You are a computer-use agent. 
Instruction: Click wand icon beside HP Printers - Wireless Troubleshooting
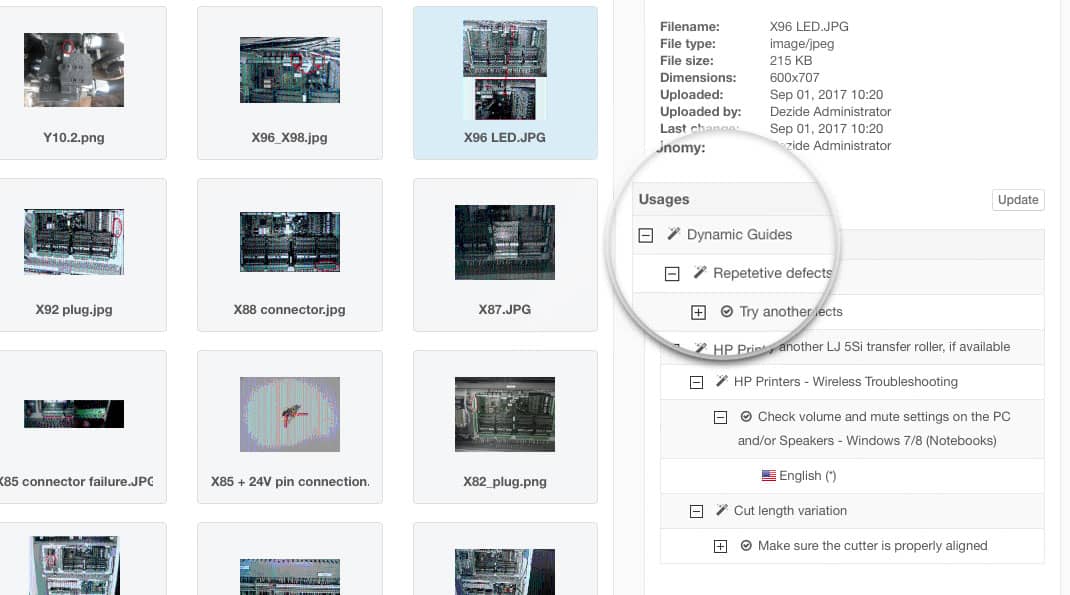pyautogui.click(x=721, y=381)
